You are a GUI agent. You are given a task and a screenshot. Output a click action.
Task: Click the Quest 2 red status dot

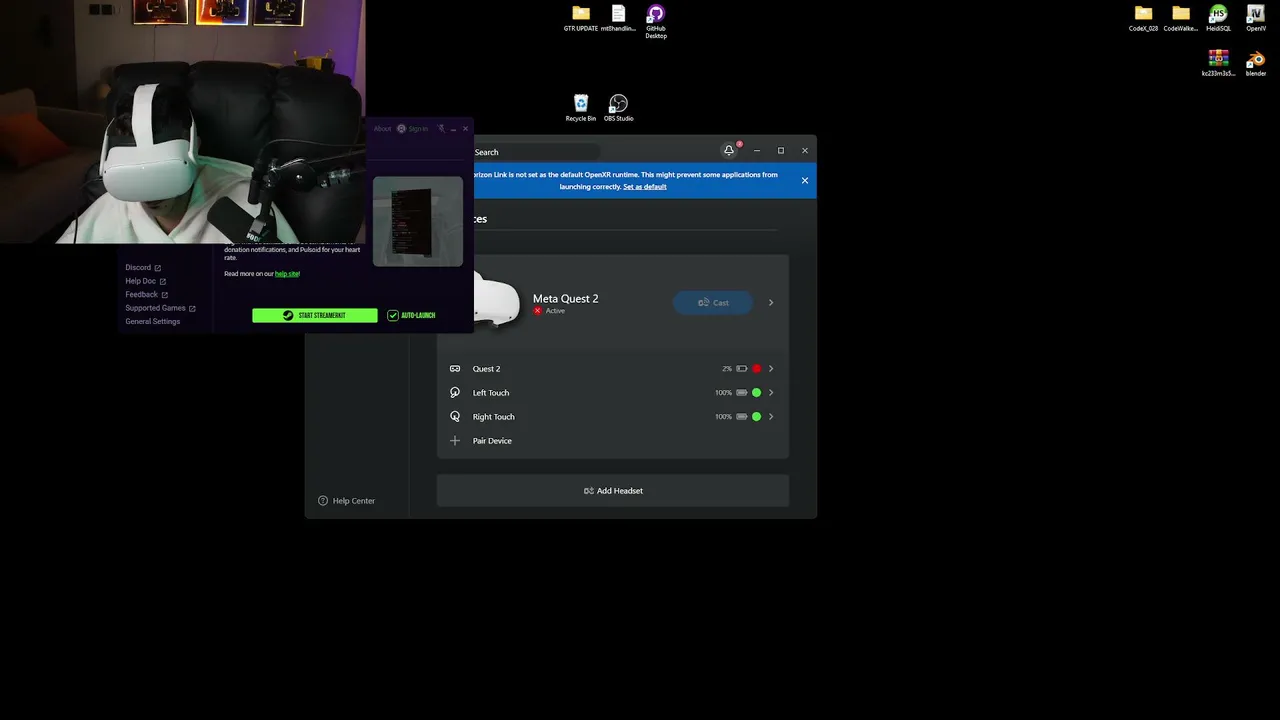[757, 369]
